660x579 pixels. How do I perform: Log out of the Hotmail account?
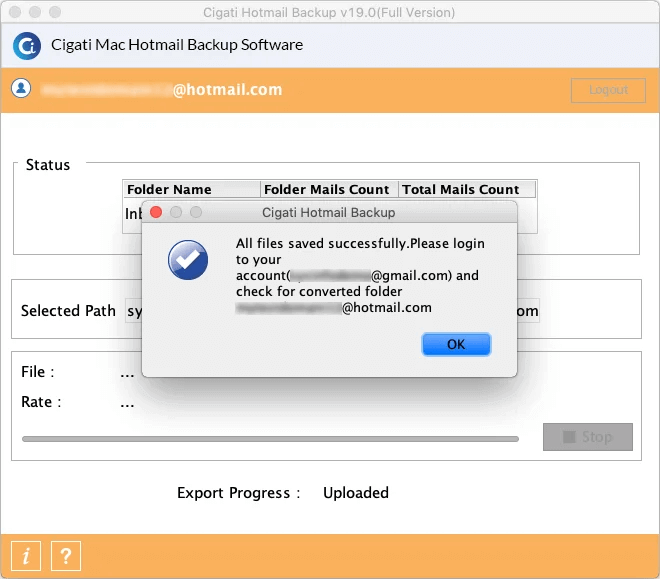pyautogui.click(x=608, y=90)
